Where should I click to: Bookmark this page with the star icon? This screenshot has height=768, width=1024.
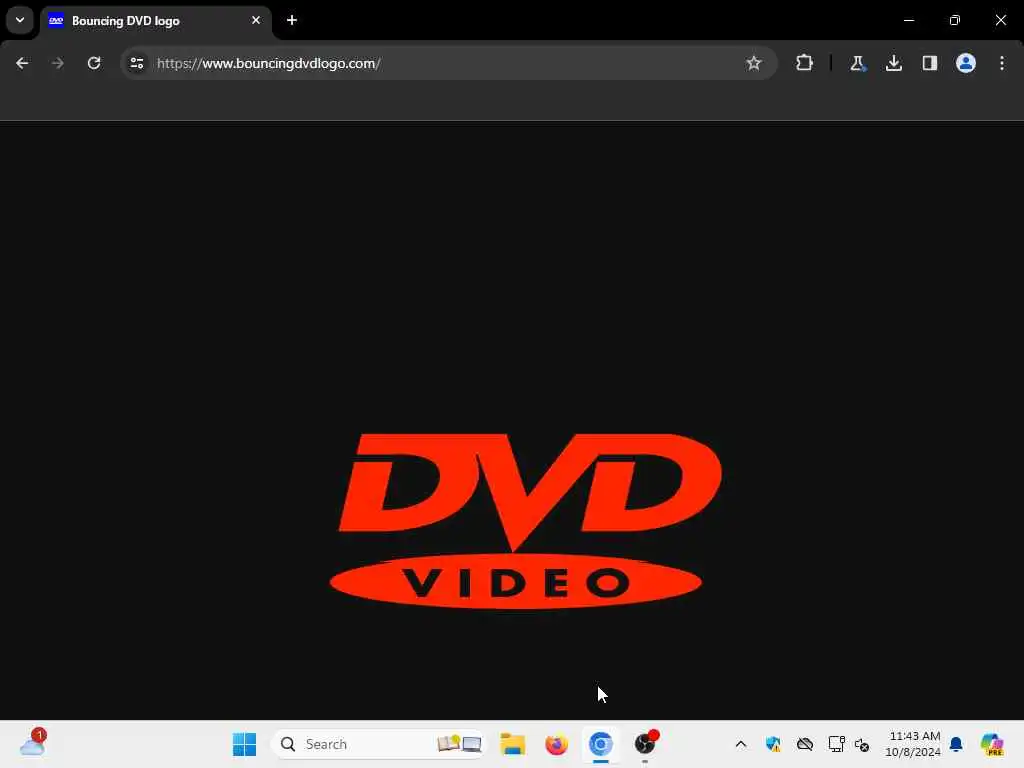point(754,63)
